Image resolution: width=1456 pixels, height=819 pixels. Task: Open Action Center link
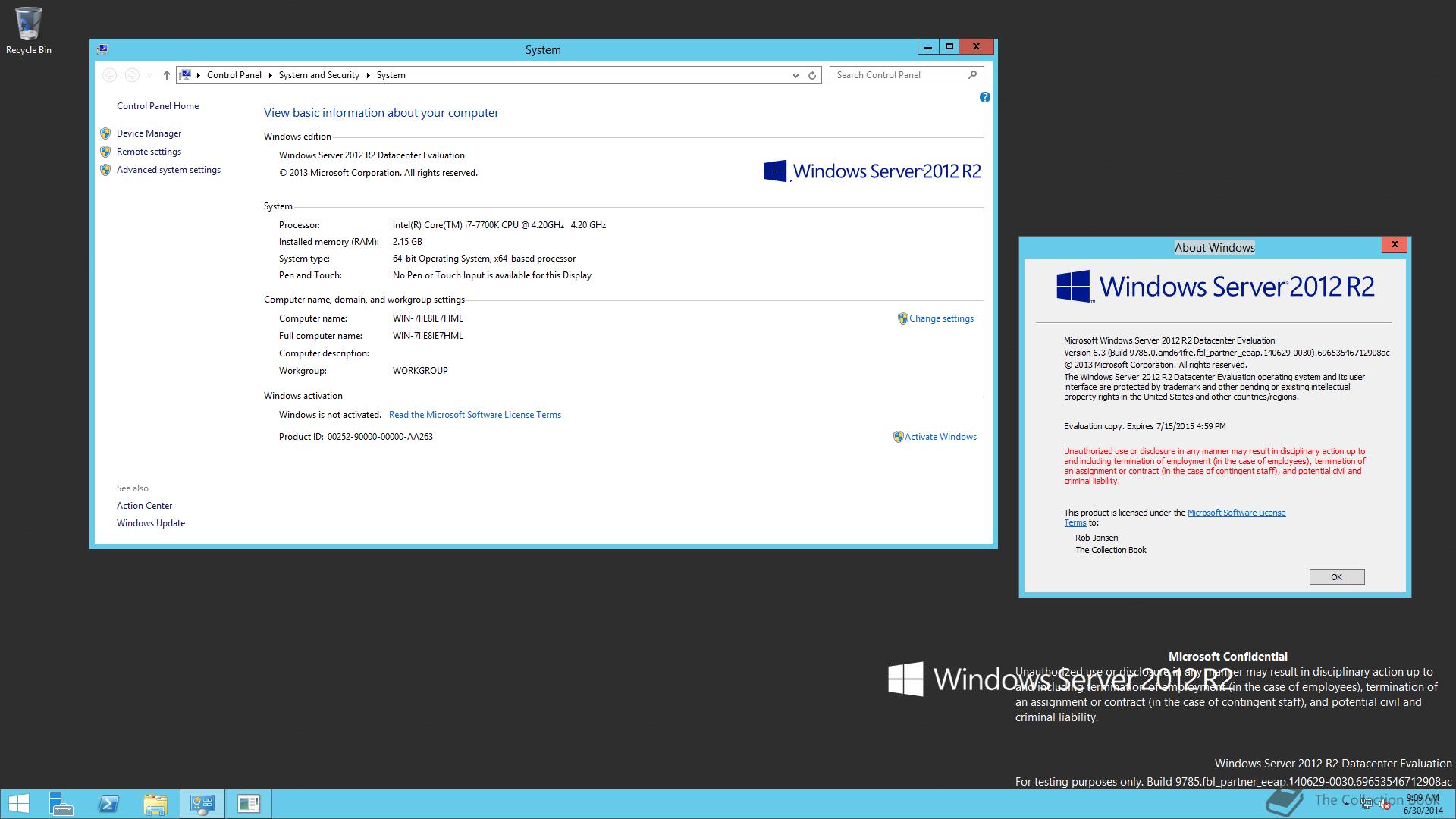[144, 506]
